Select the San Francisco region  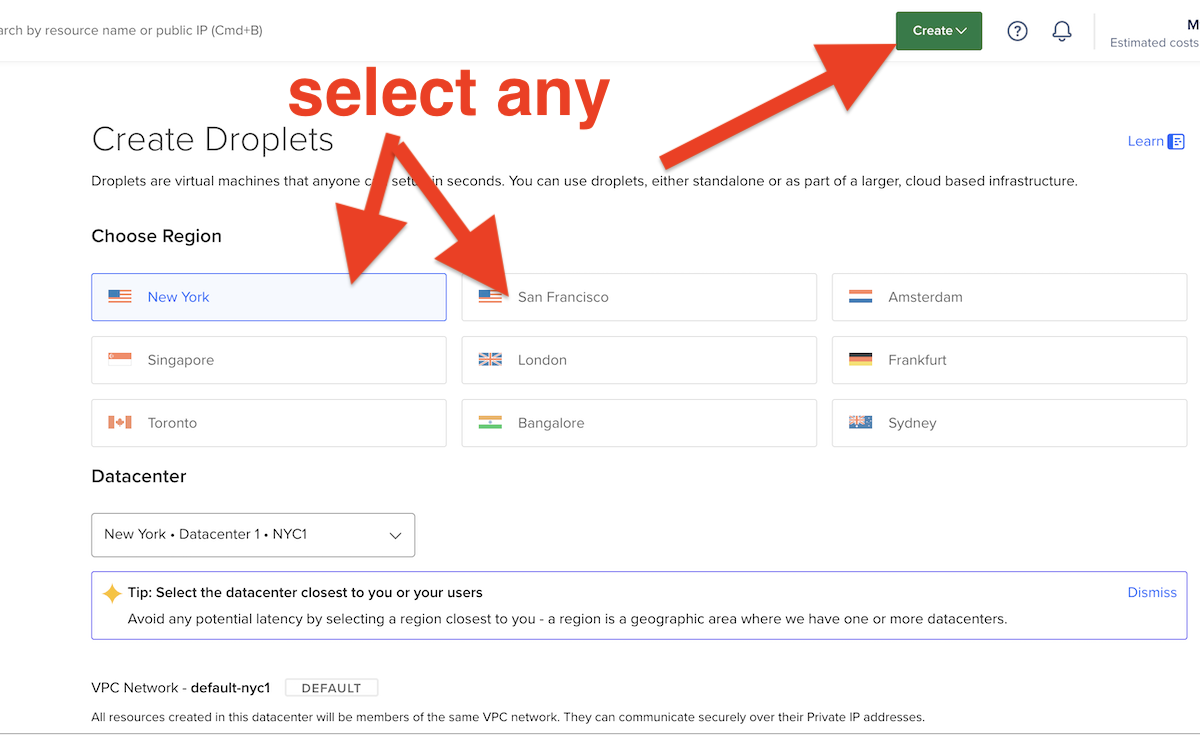pyautogui.click(x=638, y=297)
